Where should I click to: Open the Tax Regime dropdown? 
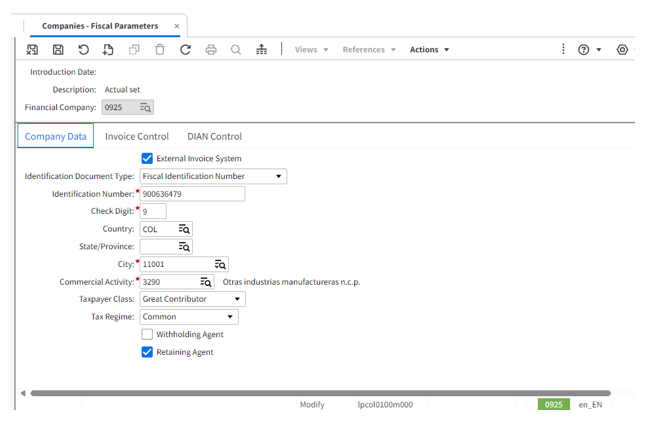(x=230, y=317)
